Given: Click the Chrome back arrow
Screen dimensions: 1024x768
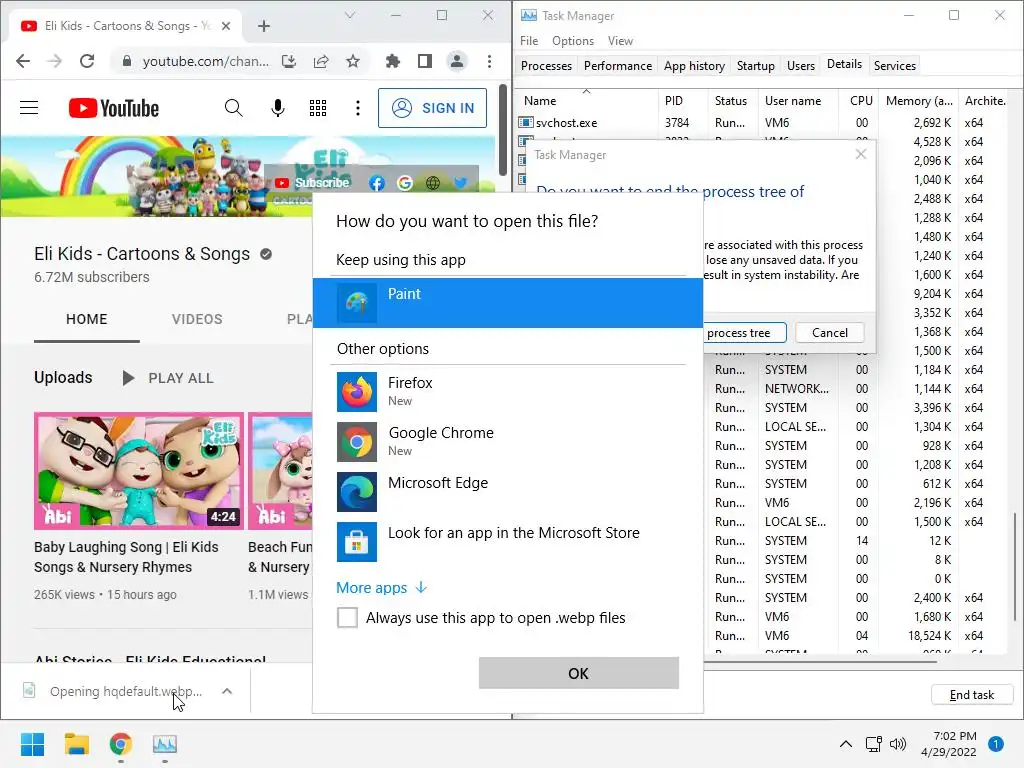Looking at the screenshot, I should (x=23, y=61).
